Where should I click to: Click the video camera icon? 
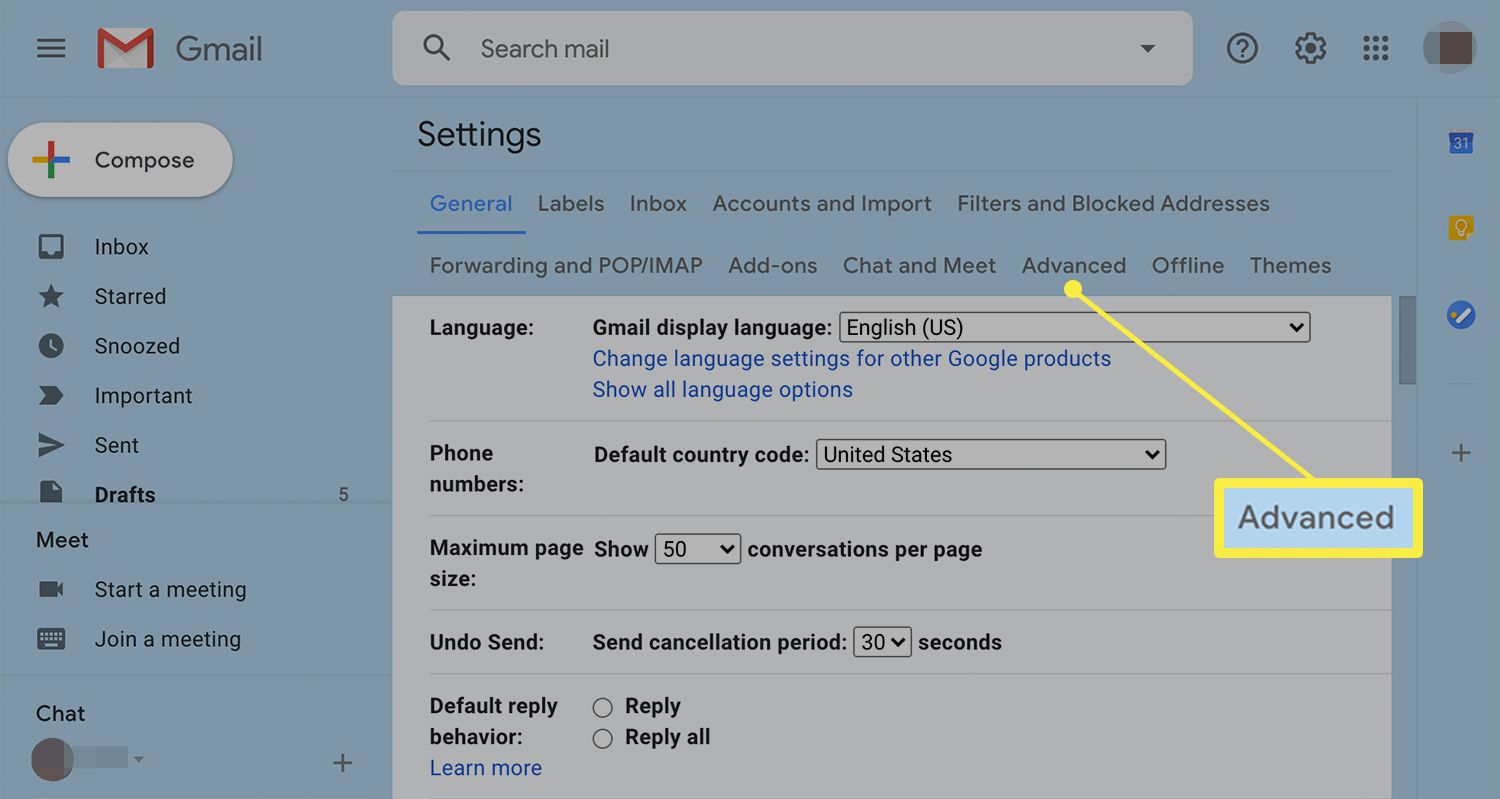tap(51, 589)
